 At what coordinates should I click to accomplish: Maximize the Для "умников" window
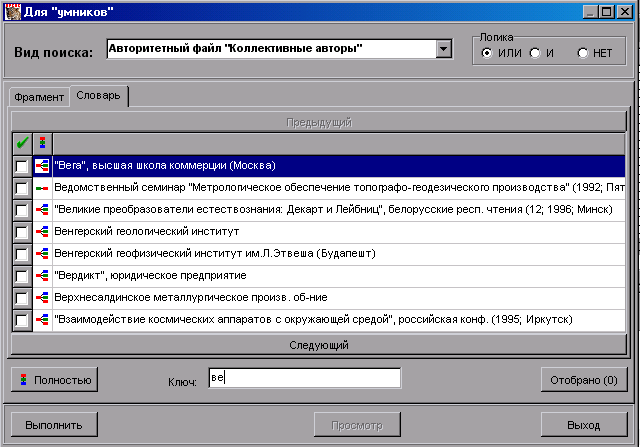coord(607,11)
